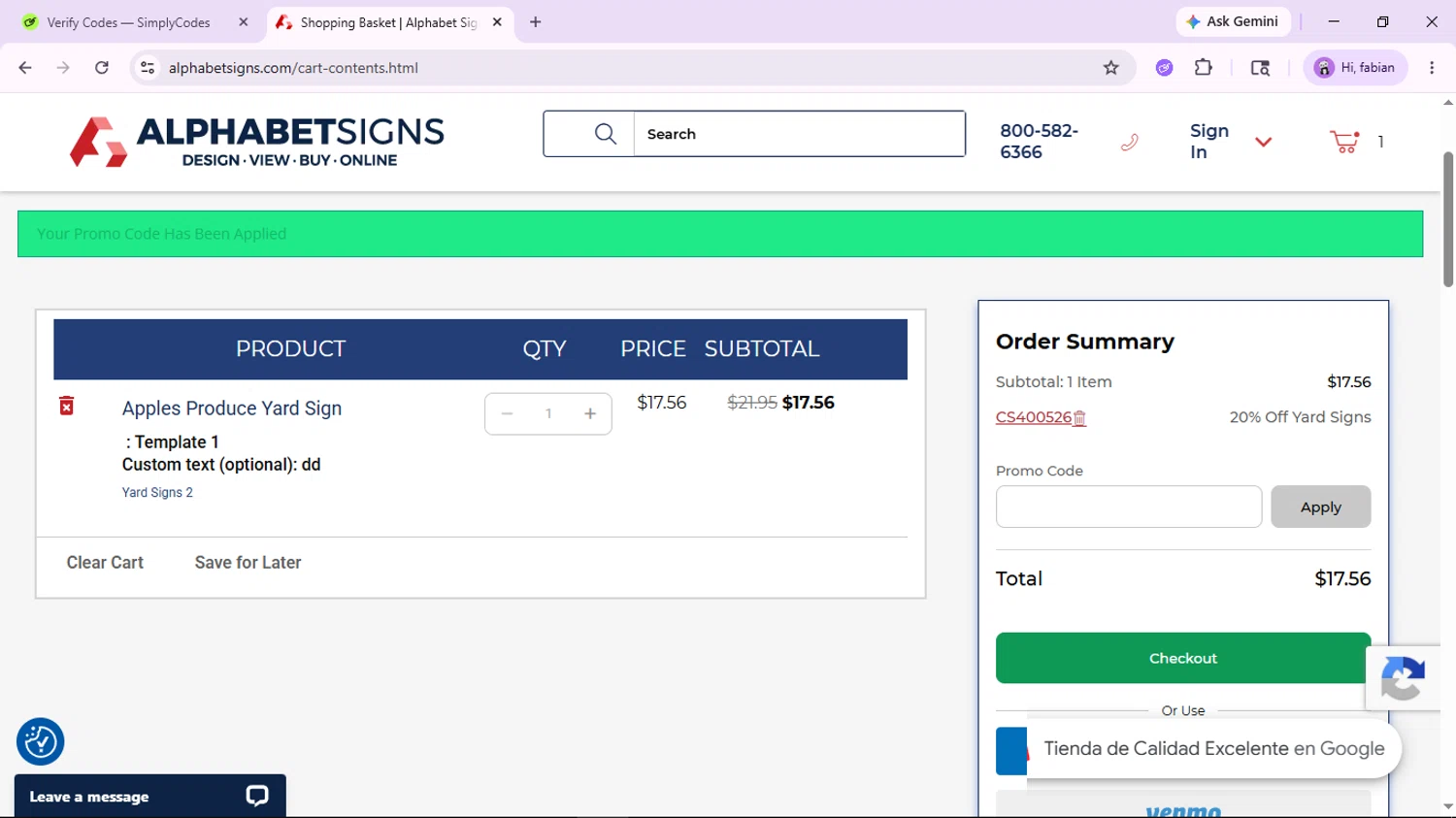Decrease quantity with minus button
The image size is (1456, 818).
click(x=507, y=414)
